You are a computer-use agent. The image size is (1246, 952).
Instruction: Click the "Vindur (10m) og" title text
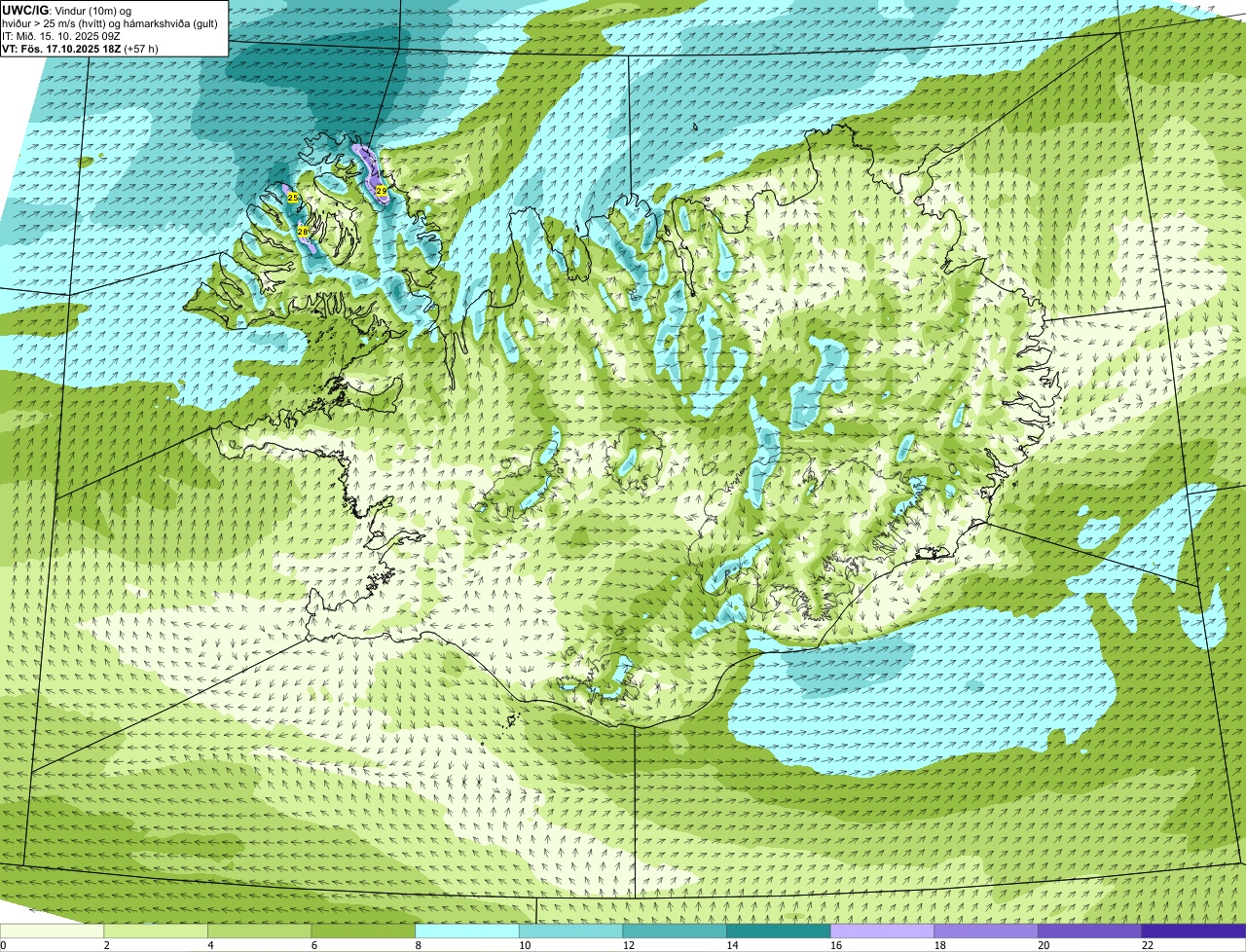[x=92, y=11]
